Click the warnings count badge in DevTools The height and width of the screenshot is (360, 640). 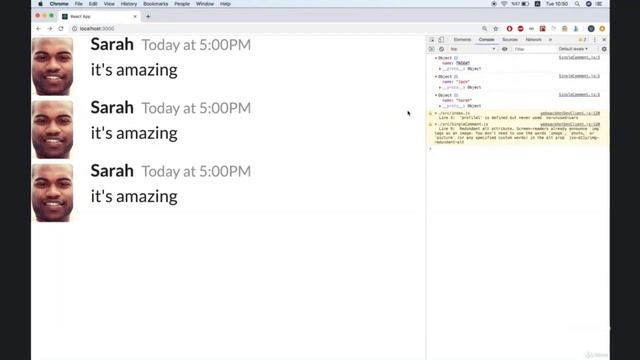tap(582, 40)
